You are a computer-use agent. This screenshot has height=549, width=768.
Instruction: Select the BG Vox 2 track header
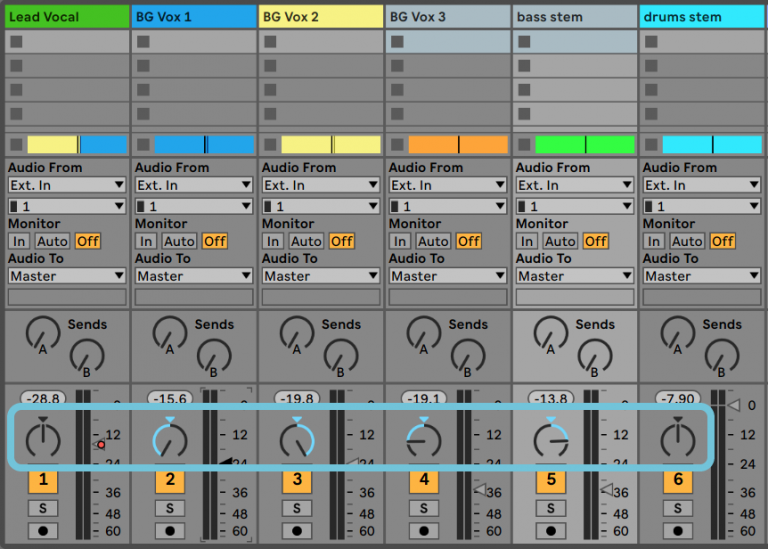(321, 17)
